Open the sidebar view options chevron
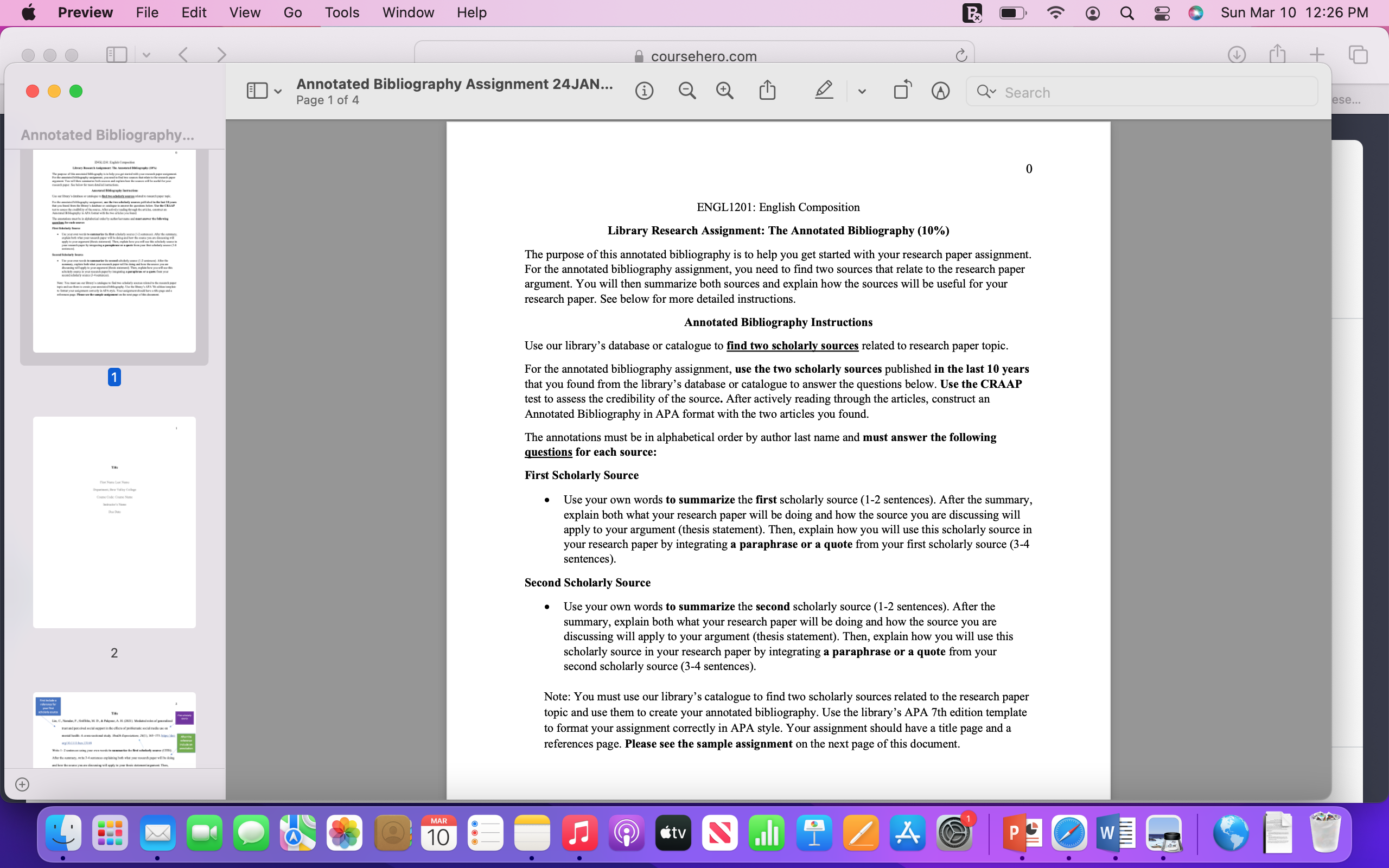Viewport: 1389px width, 868px height. (278, 90)
